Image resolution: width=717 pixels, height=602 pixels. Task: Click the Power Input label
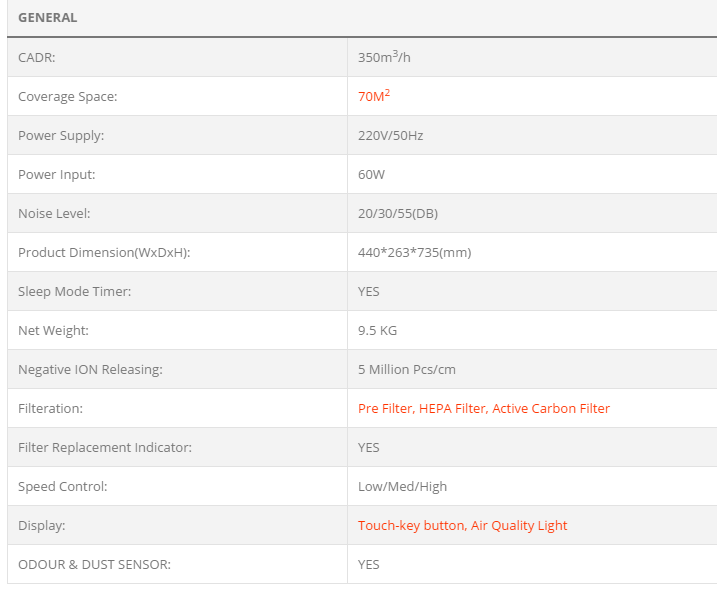[x=58, y=174]
